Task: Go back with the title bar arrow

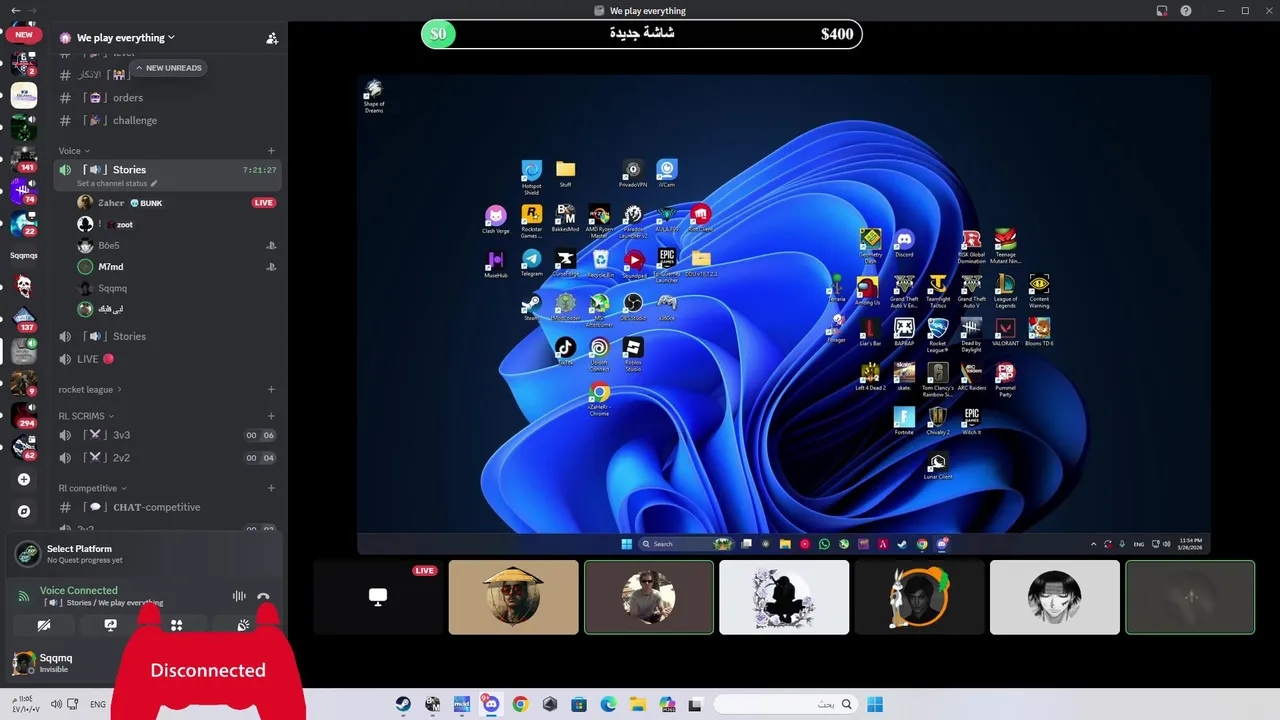Action: (15, 11)
